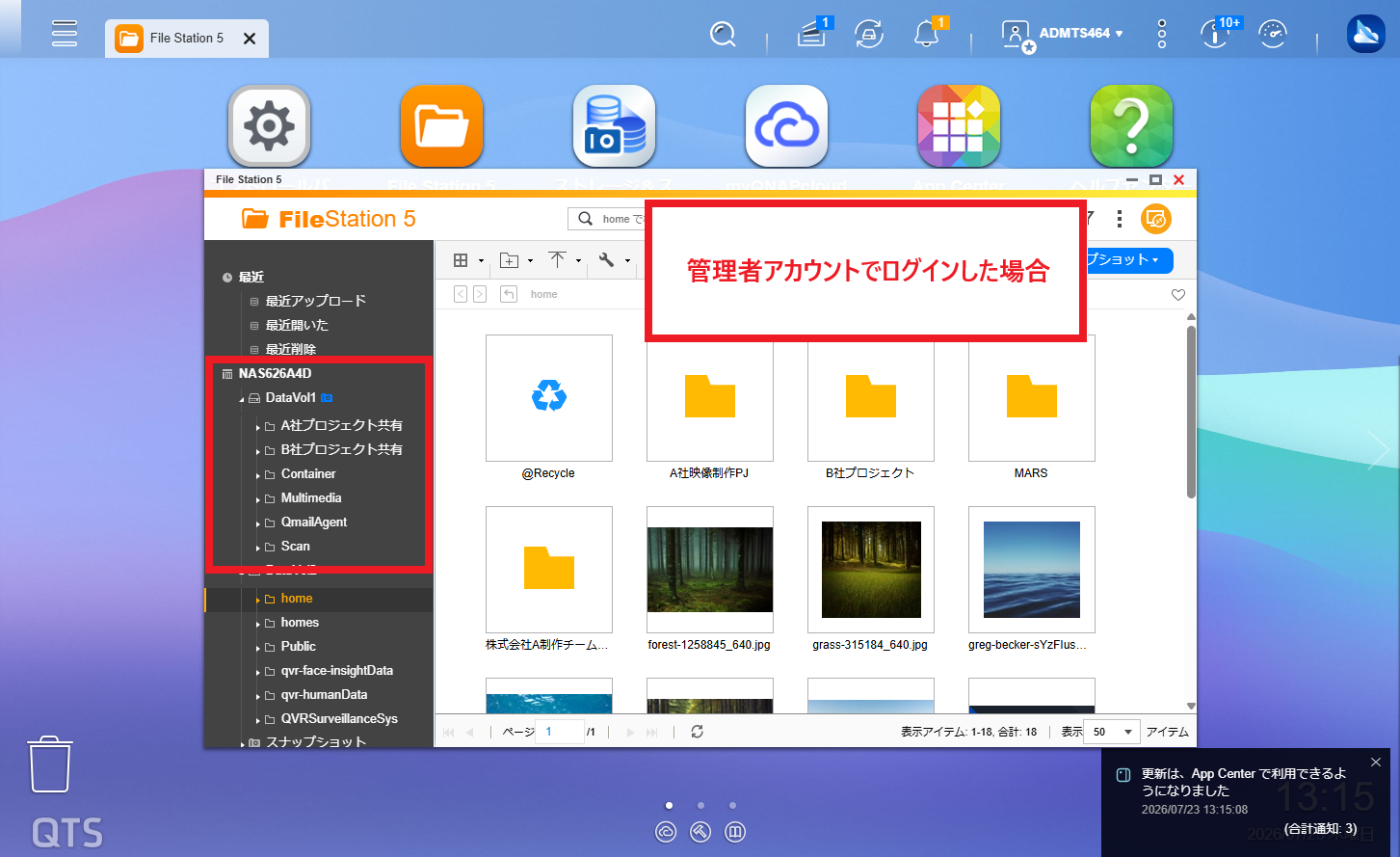Go to parent folder arrow in path bar

508,294
